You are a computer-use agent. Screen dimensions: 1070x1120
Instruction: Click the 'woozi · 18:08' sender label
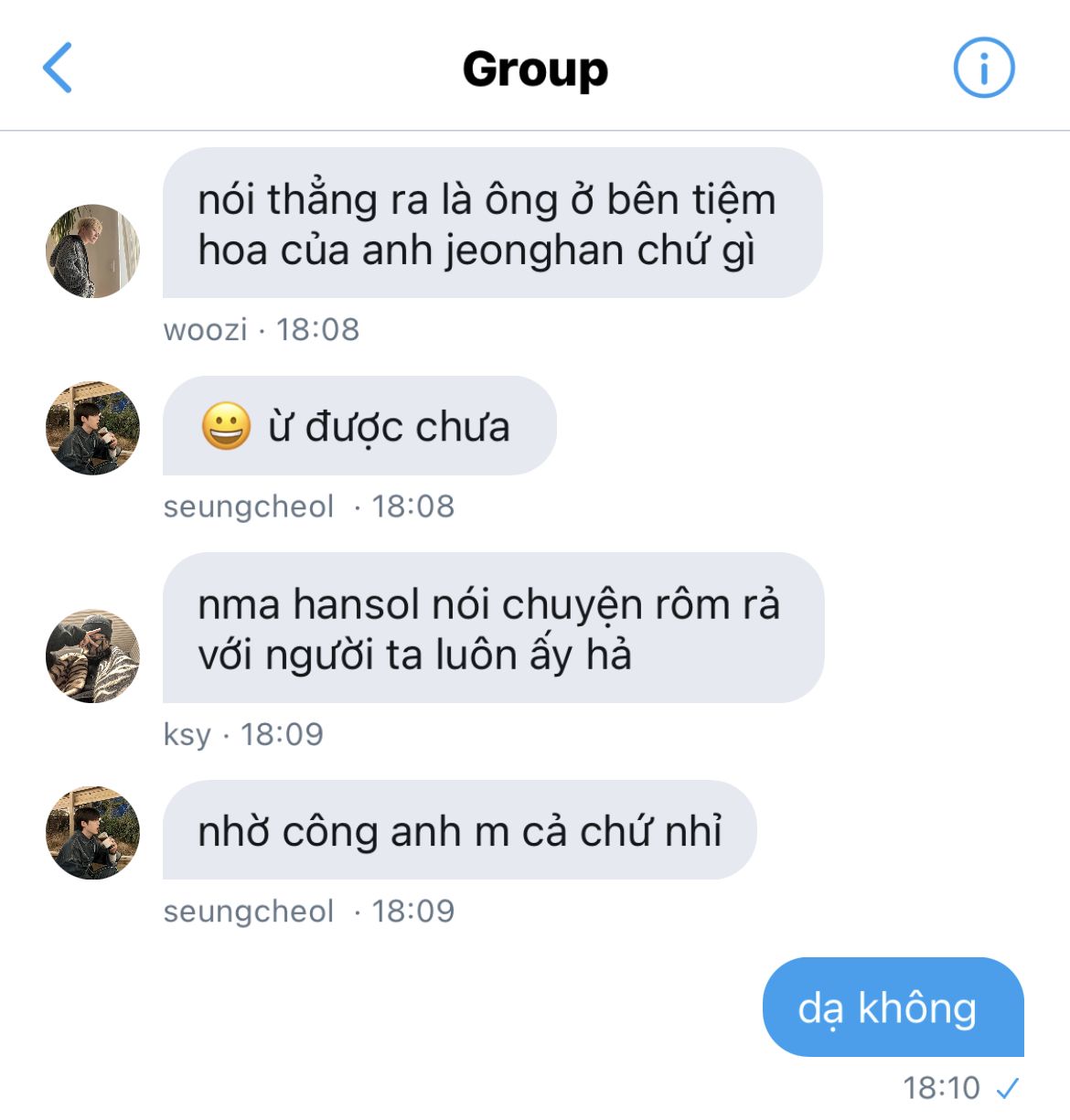(262, 329)
